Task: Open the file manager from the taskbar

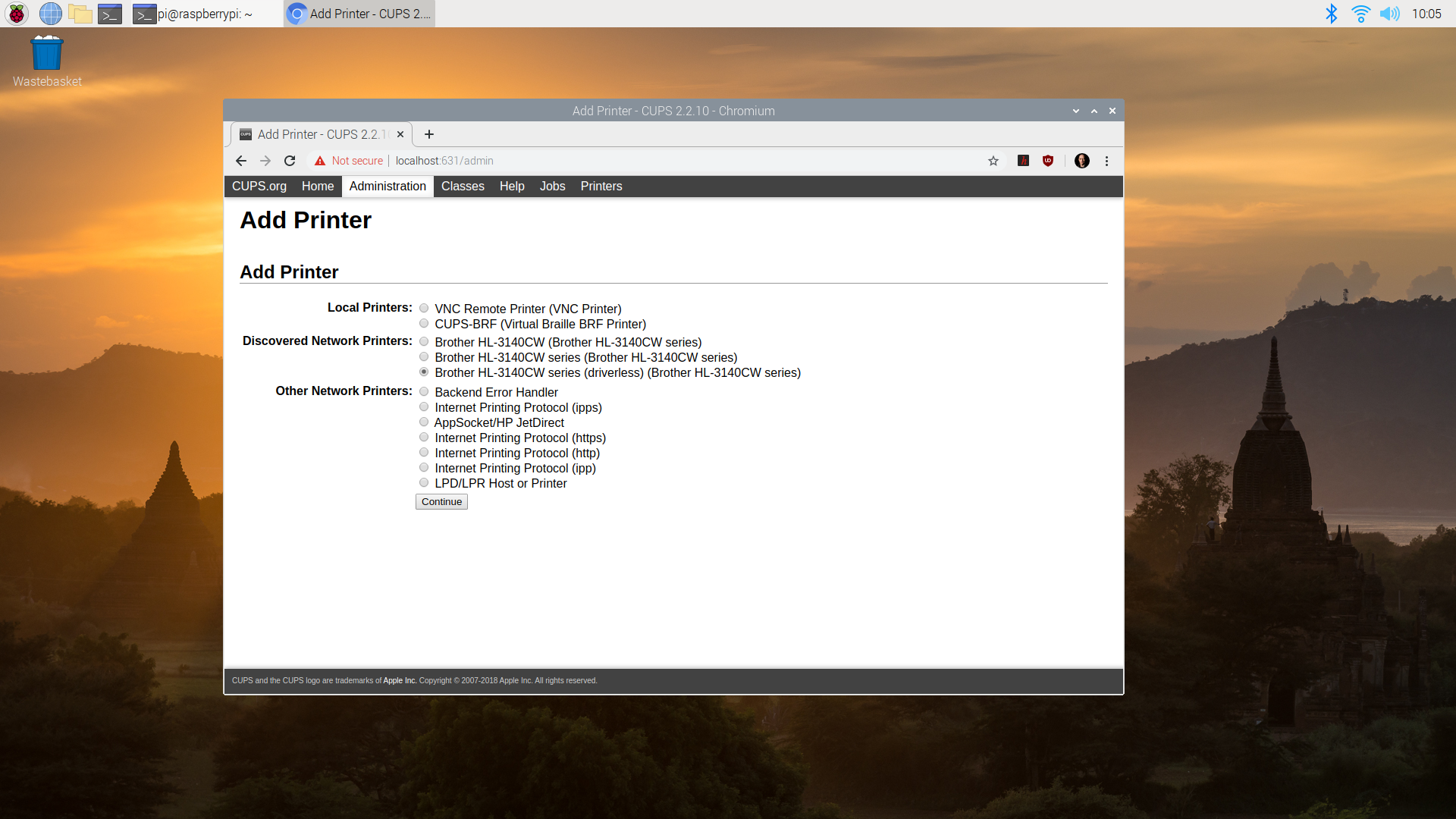Action: (x=80, y=14)
